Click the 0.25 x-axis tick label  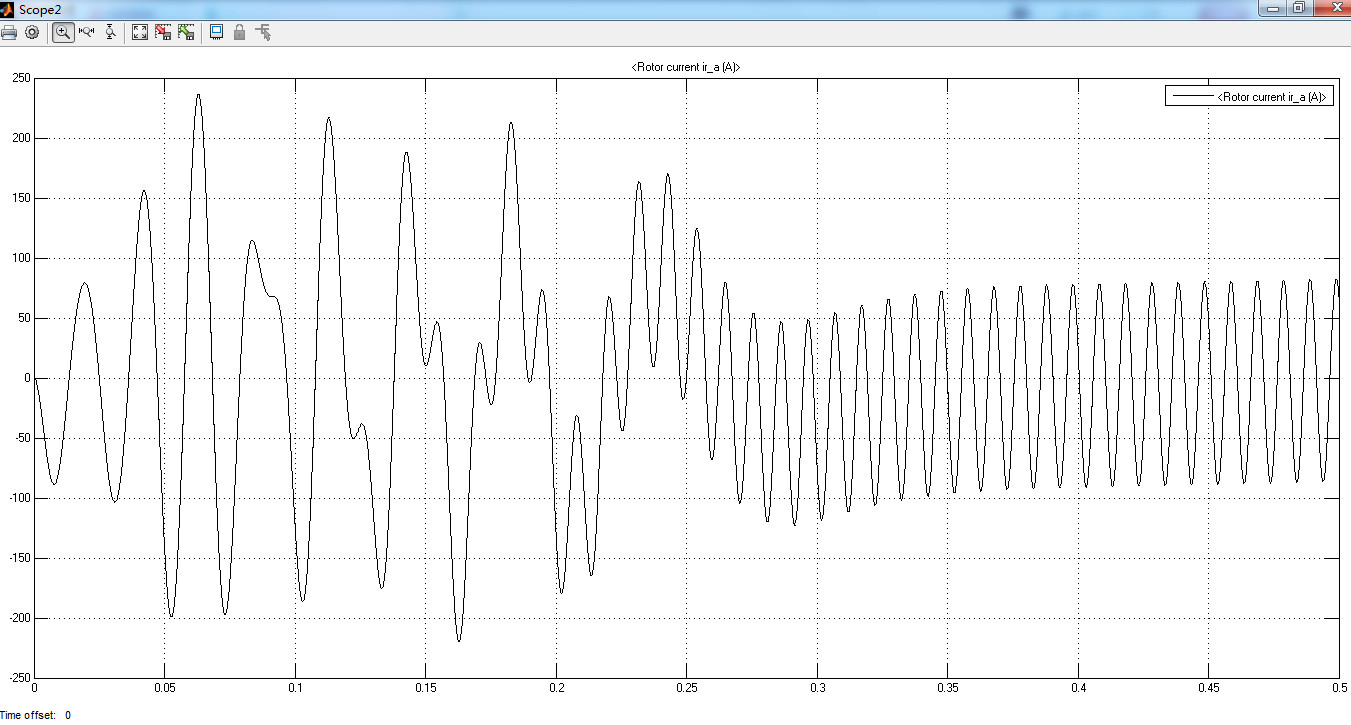[x=686, y=688]
